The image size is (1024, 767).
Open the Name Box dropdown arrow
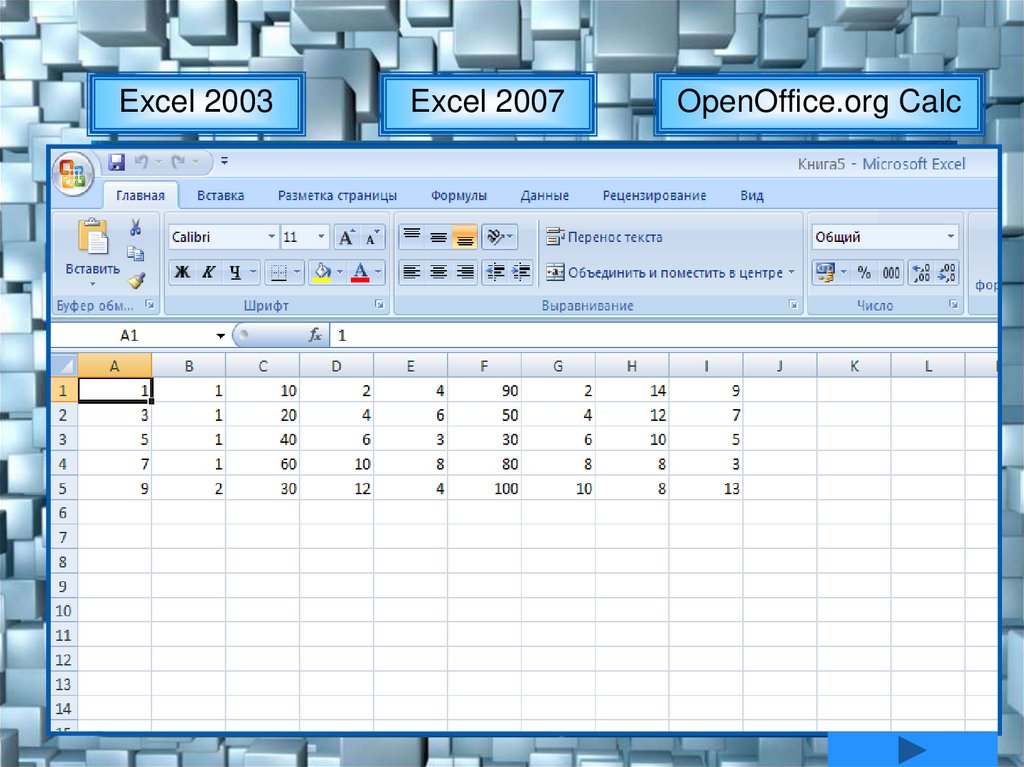click(x=221, y=336)
